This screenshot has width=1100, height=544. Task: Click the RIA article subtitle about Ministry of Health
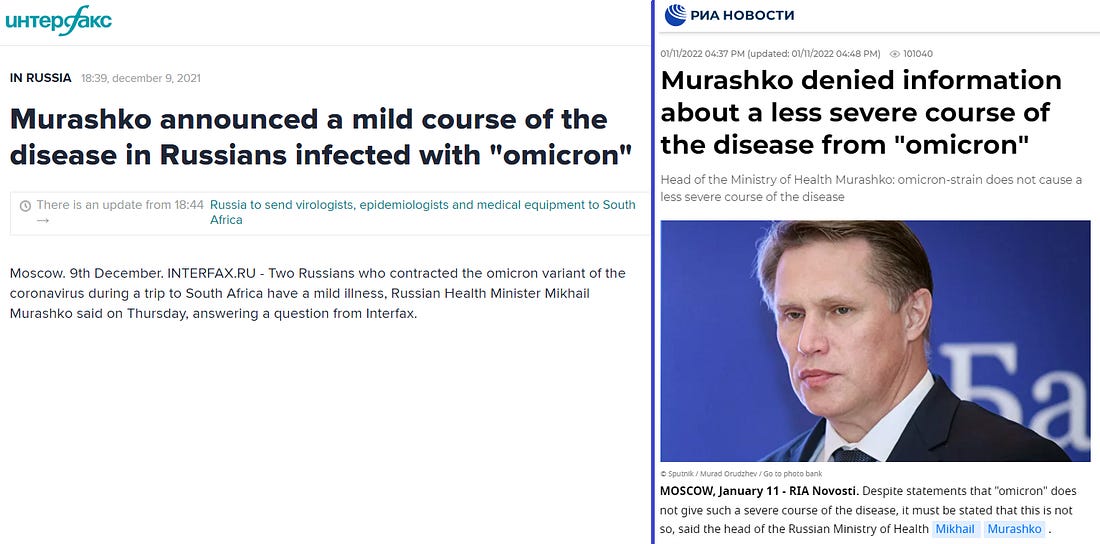pos(871,188)
